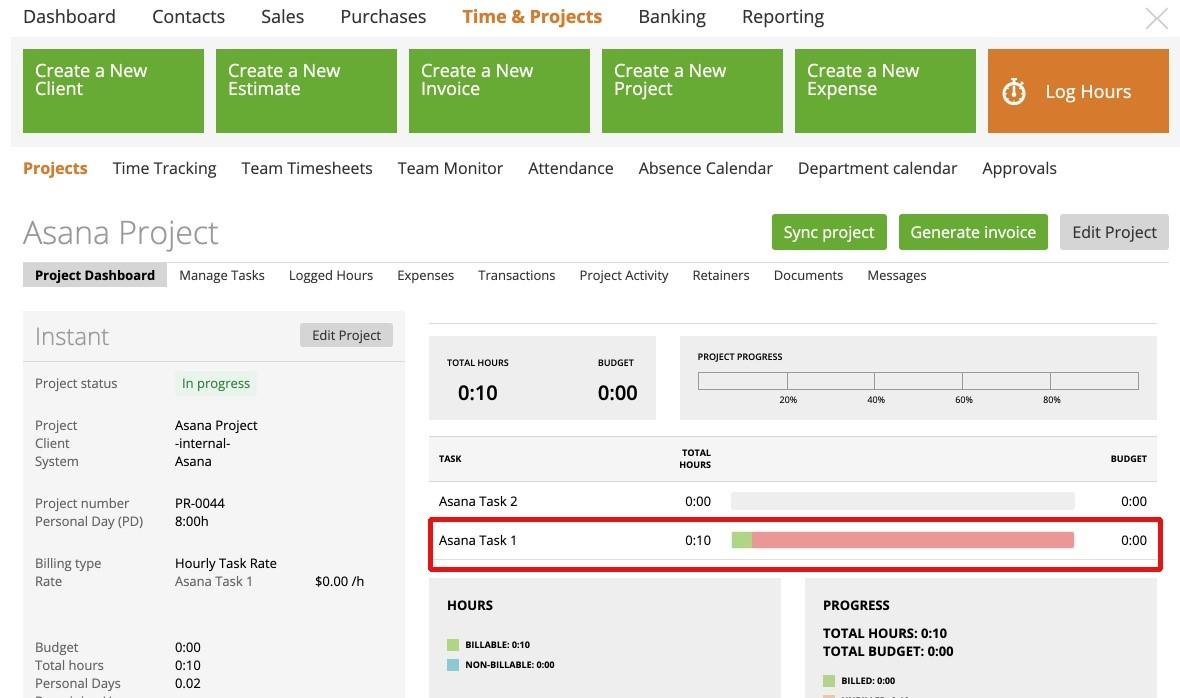
Task: Open the Attendance section
Action: [570, 168]
